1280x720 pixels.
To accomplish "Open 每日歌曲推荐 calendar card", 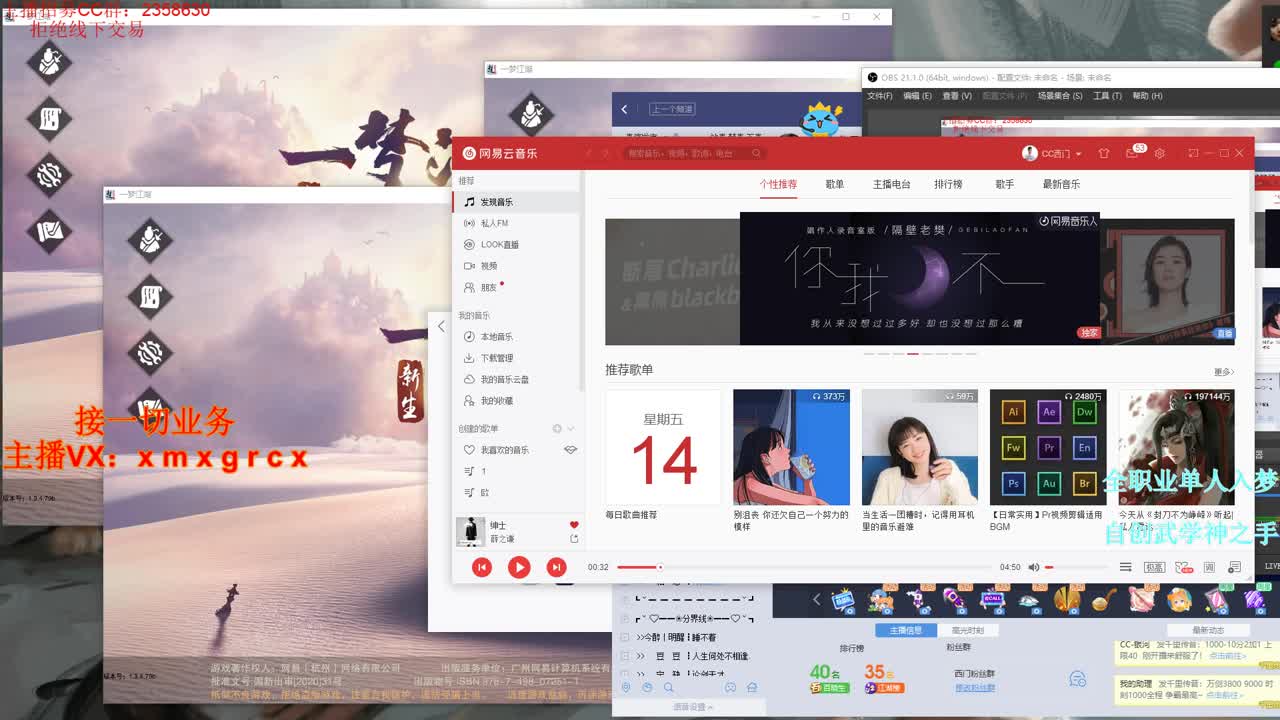I will coord(663,447).
